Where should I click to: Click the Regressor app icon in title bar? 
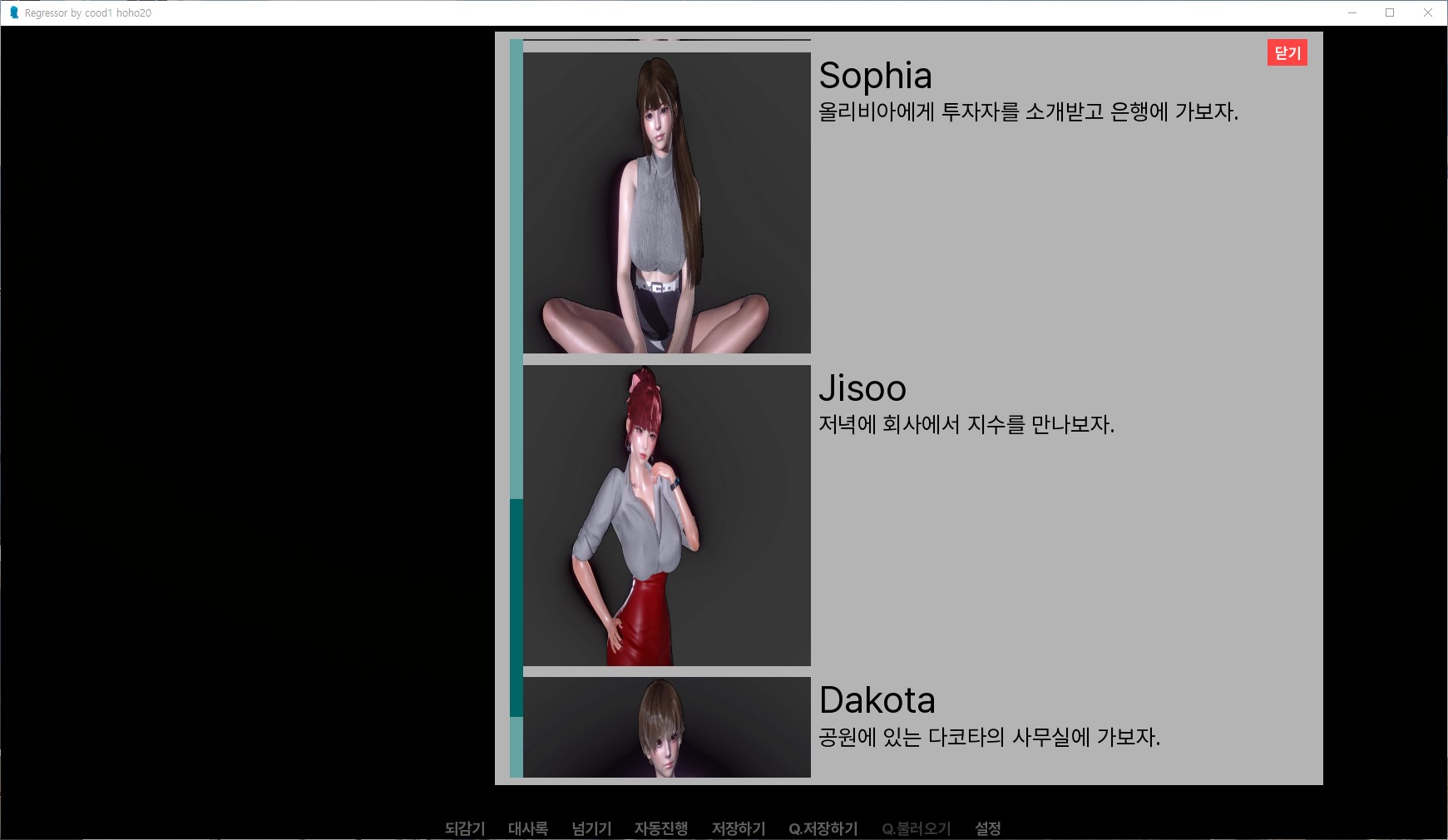coord(13,12)
